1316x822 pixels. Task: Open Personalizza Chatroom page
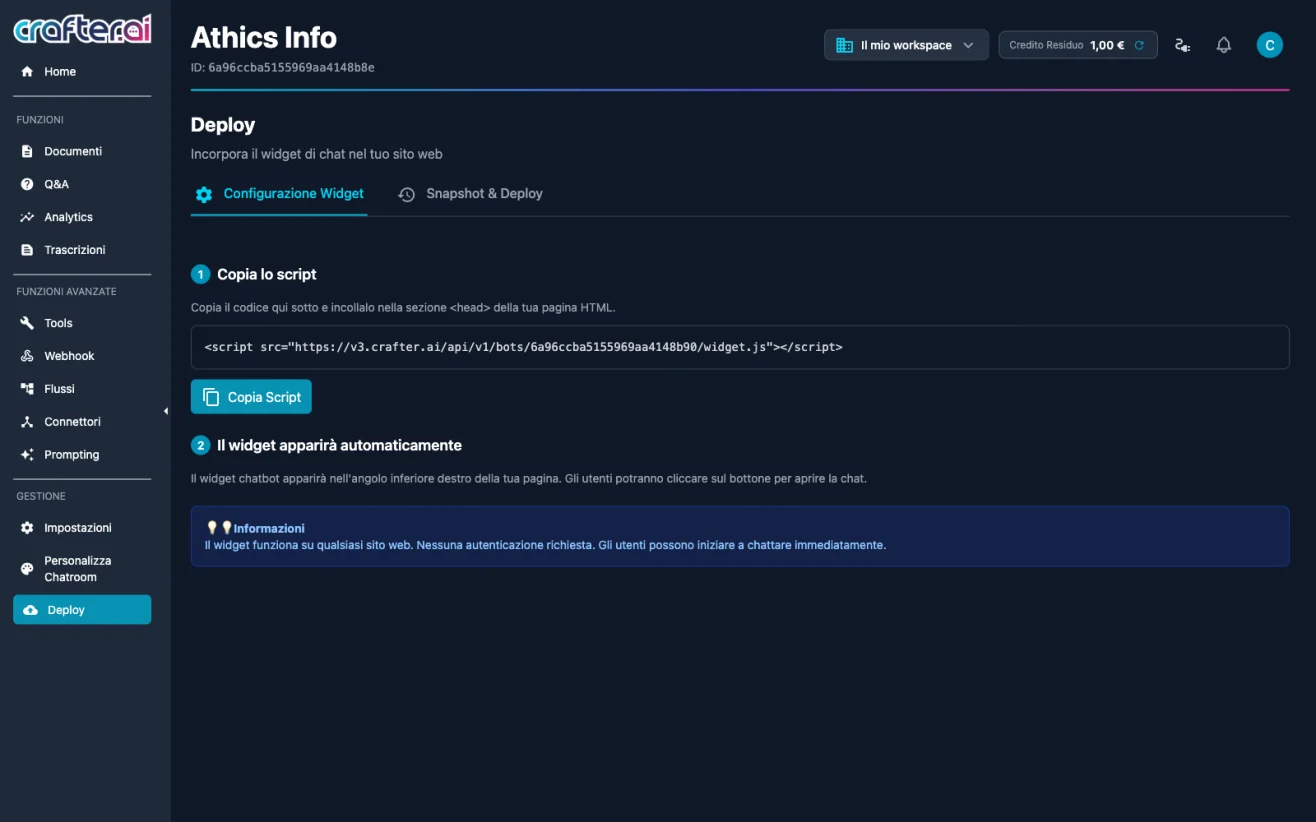[82, 569]
